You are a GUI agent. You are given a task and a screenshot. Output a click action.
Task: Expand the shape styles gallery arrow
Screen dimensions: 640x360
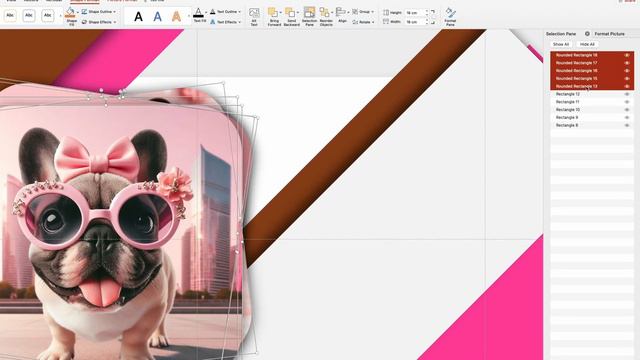coord(60,16)
